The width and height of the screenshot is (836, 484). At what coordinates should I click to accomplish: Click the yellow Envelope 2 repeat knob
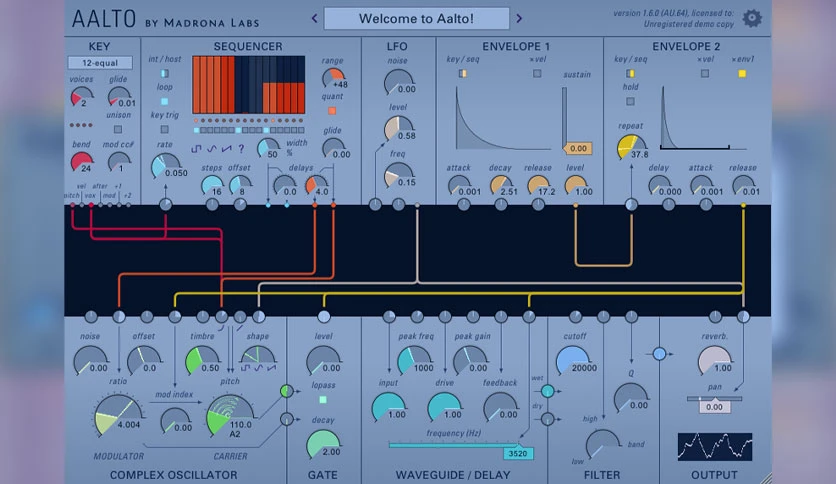(631, 147)
